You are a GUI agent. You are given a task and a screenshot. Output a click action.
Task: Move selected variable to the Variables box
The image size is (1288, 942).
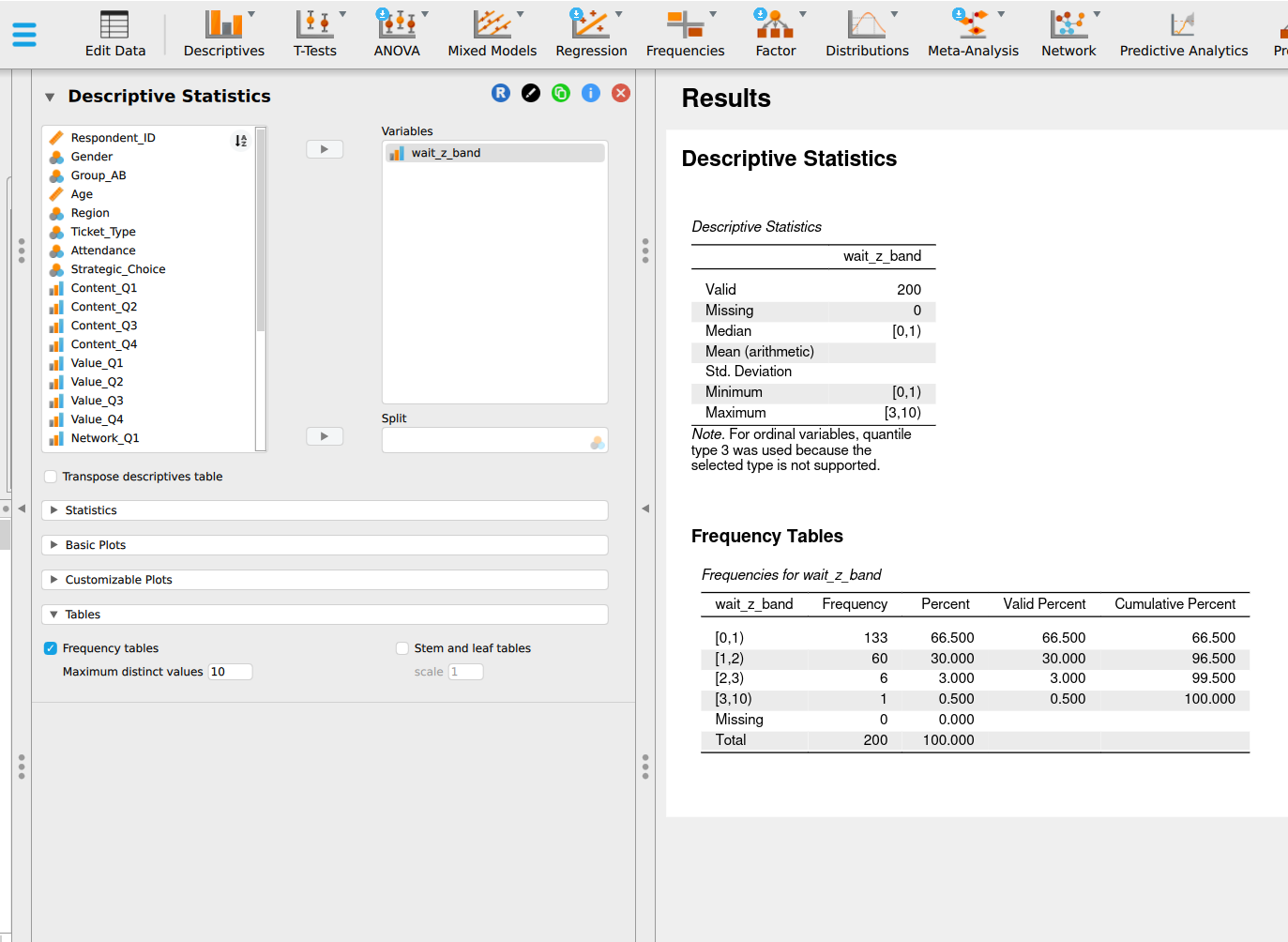325,149
